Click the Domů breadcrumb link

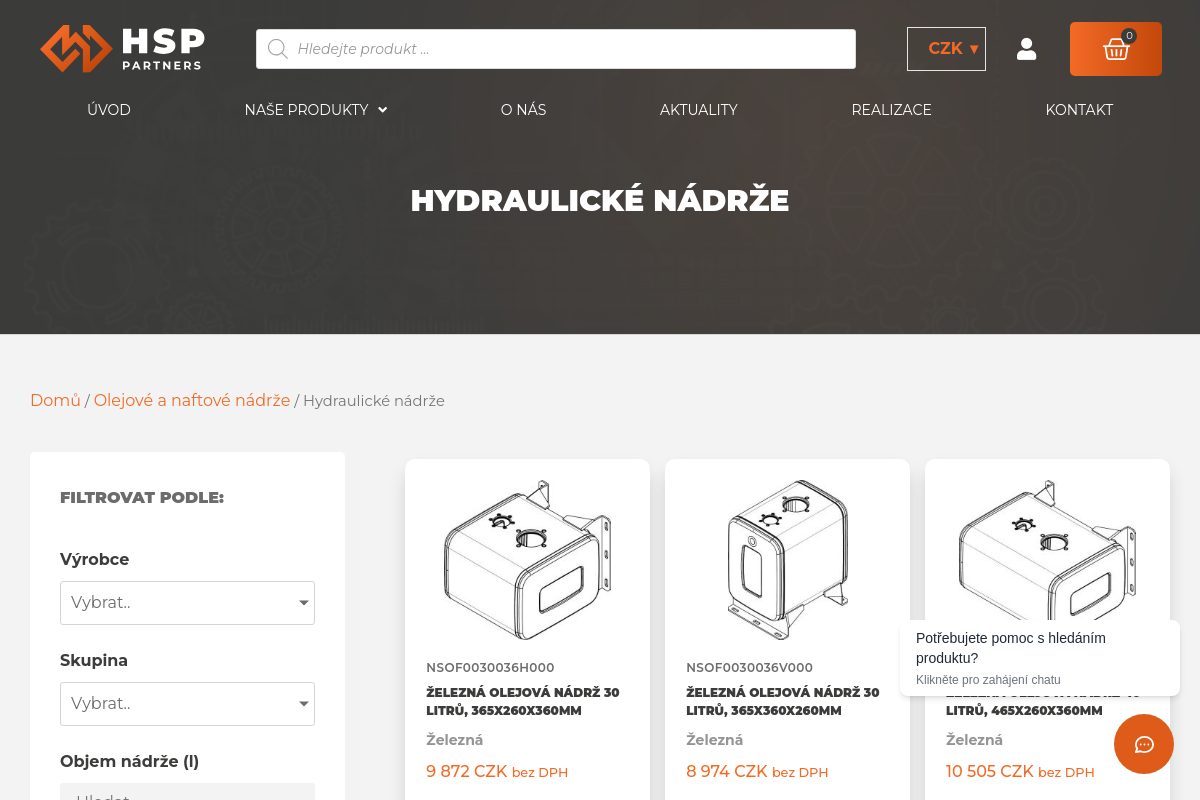(x=55, y=400)
